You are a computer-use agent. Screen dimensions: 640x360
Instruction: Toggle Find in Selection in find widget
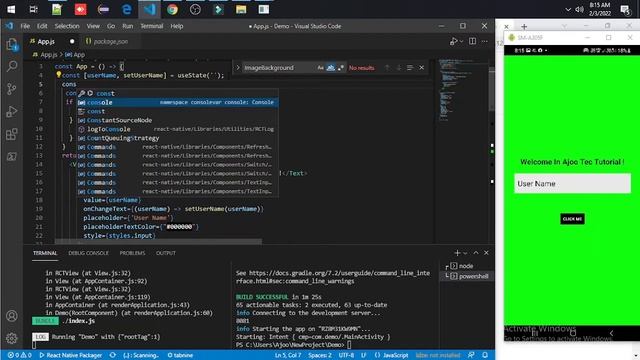410,68
